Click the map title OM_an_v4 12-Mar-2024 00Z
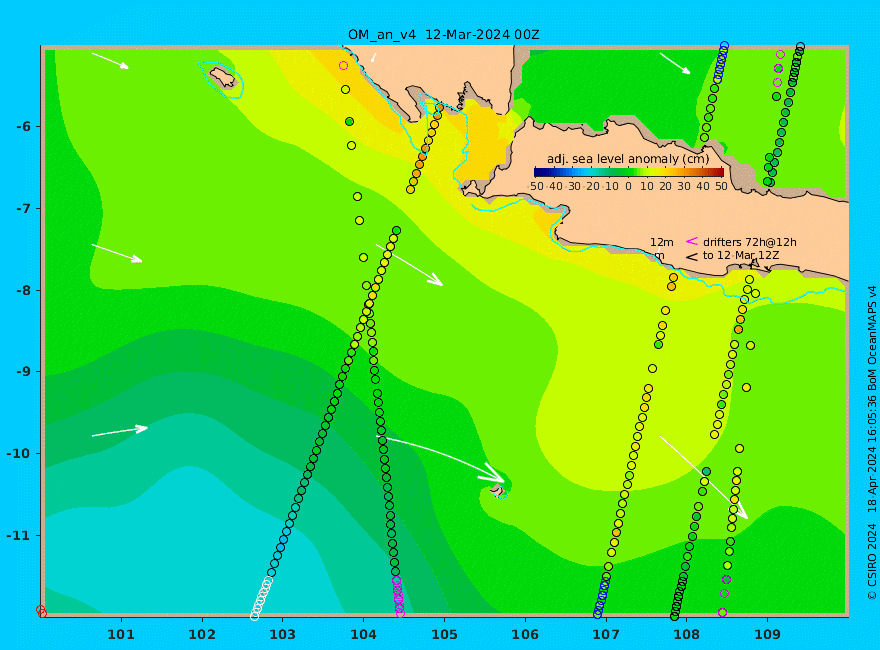880x650 pixels. click(443, 34)
